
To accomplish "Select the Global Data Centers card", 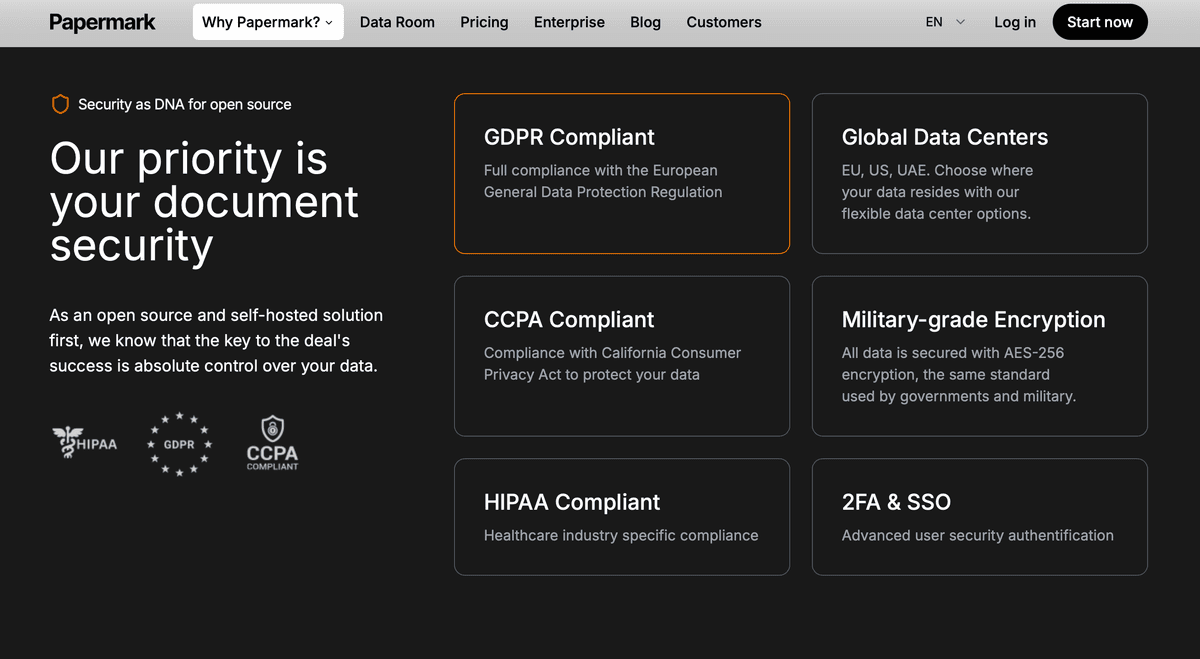I will click(x=979, y=173).
